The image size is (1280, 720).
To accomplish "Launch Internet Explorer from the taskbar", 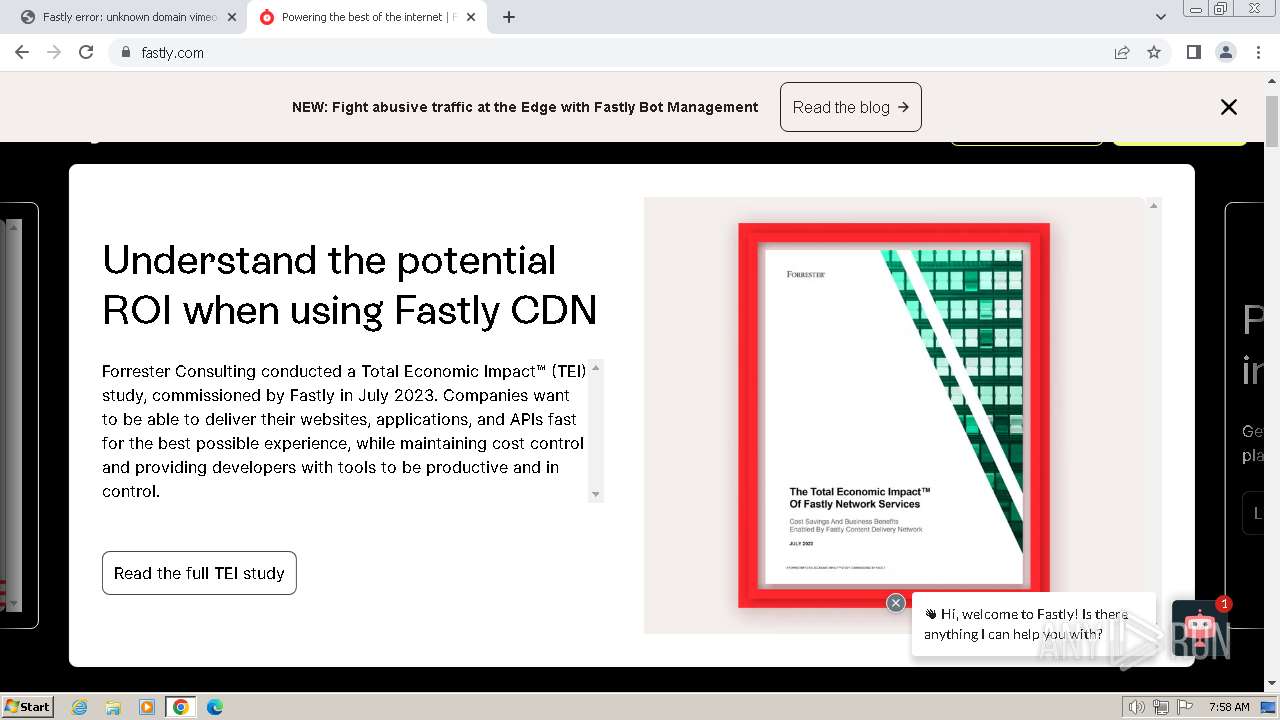I will pos(80,707).
